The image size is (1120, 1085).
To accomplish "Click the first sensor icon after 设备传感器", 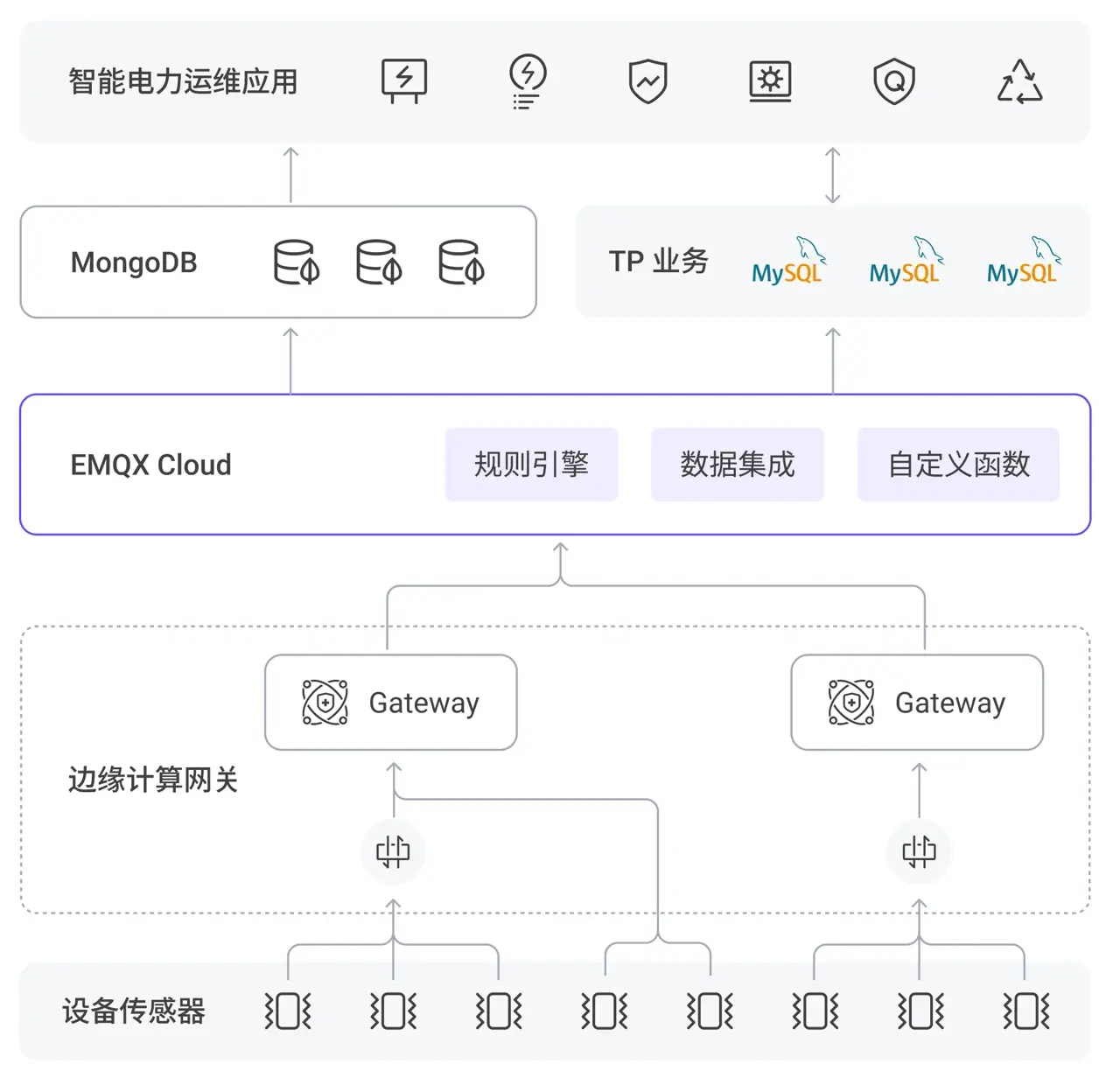I will coord(288,1011).
